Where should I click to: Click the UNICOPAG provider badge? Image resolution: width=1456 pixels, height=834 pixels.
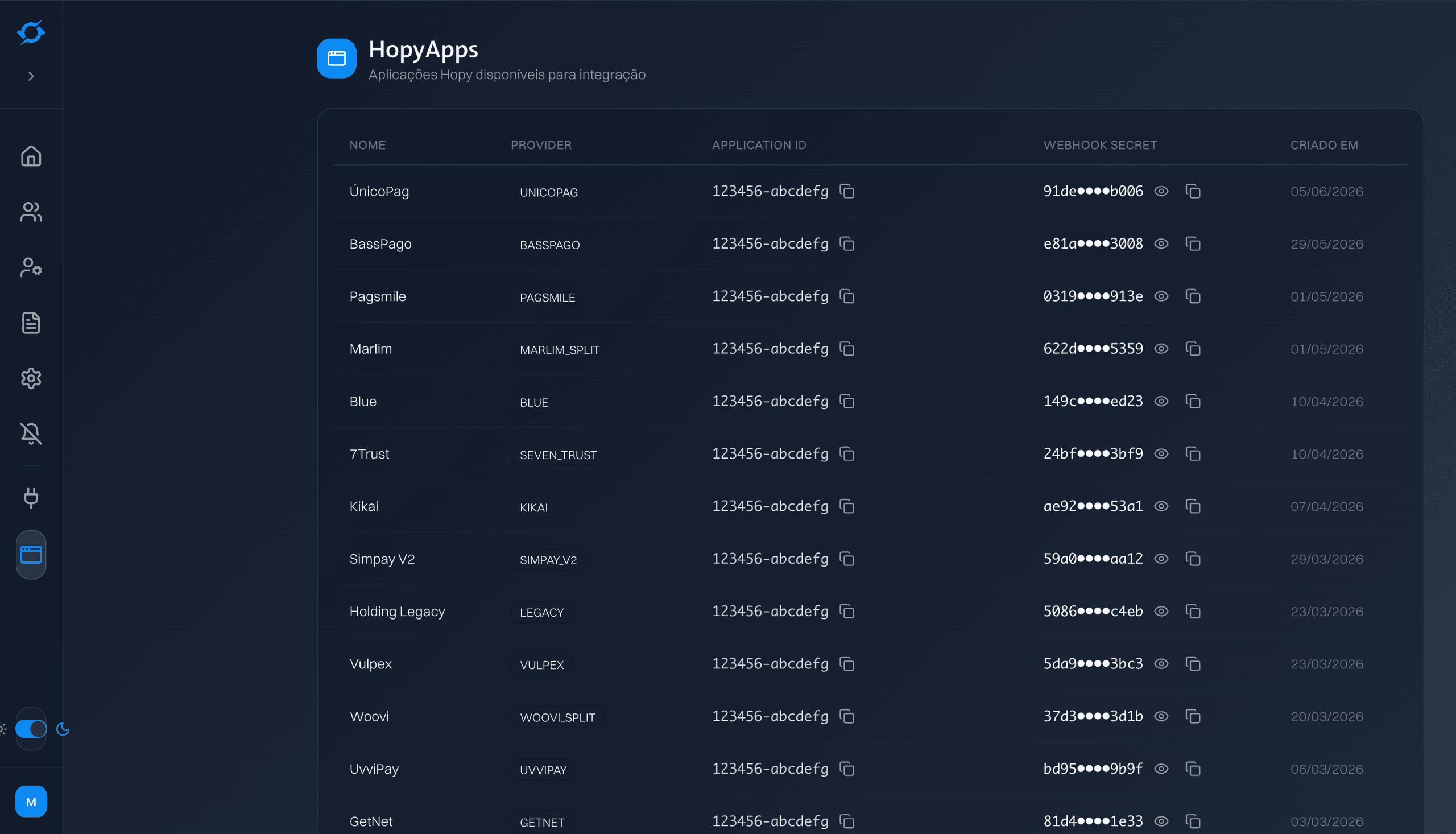point(548,192)
